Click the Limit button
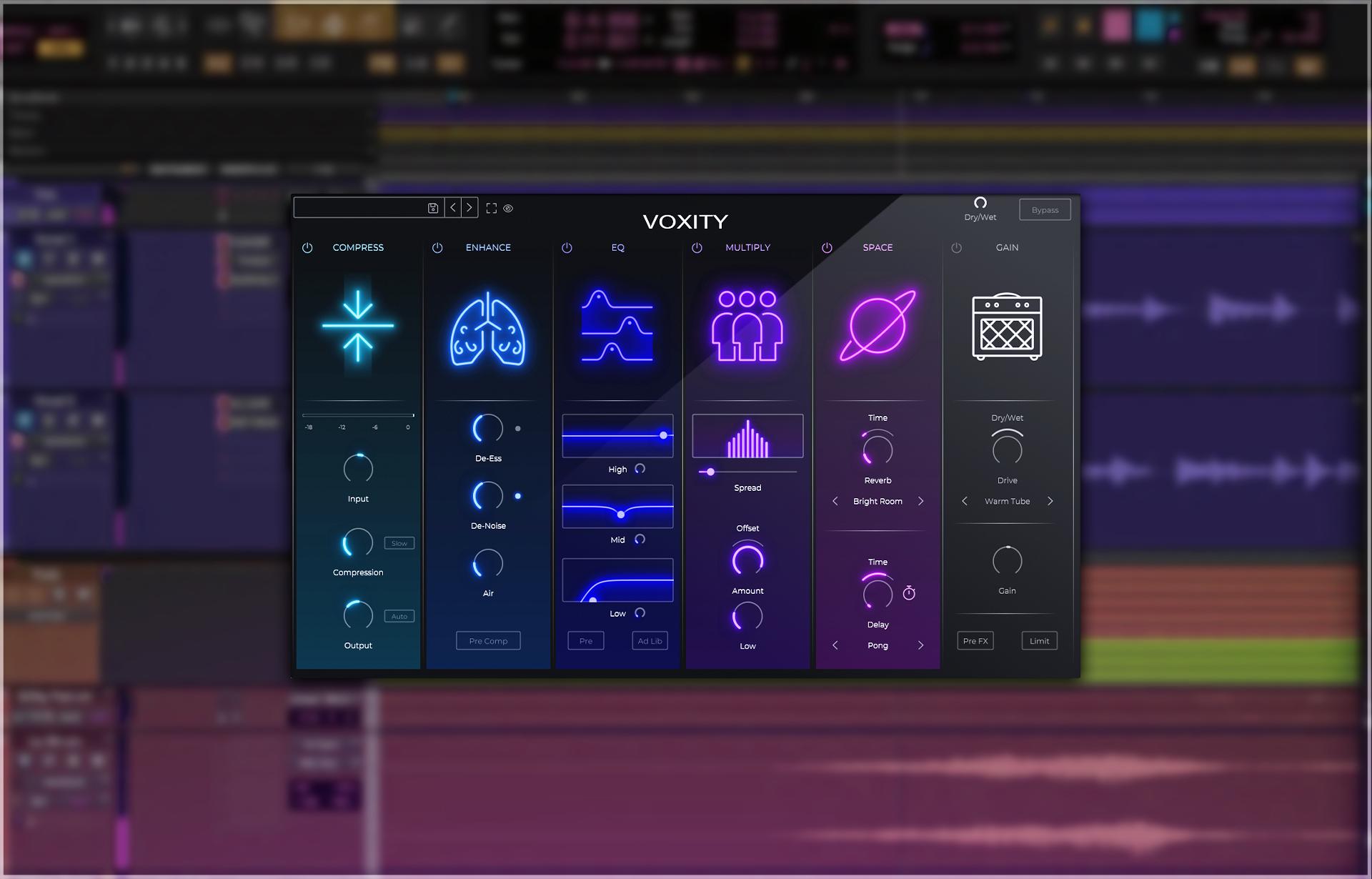The height and width of the screenshot is (879, 1372). tap(1039, 641)
